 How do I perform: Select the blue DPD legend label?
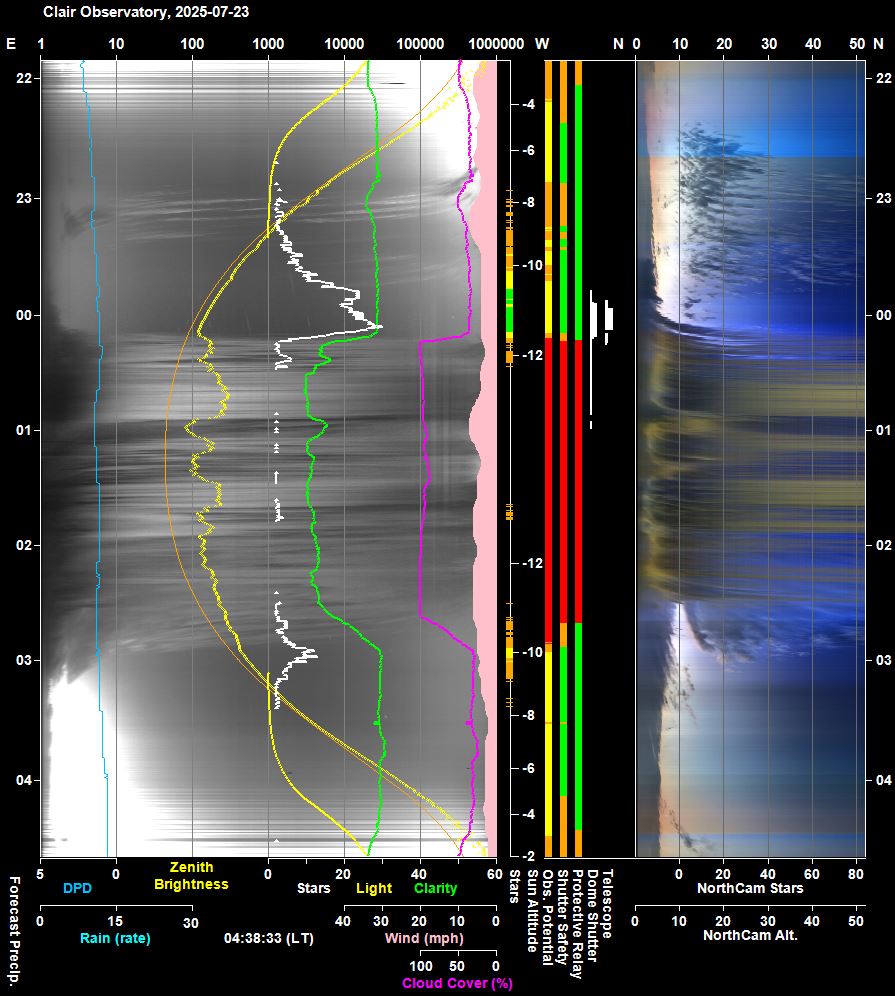coord(77,888)
